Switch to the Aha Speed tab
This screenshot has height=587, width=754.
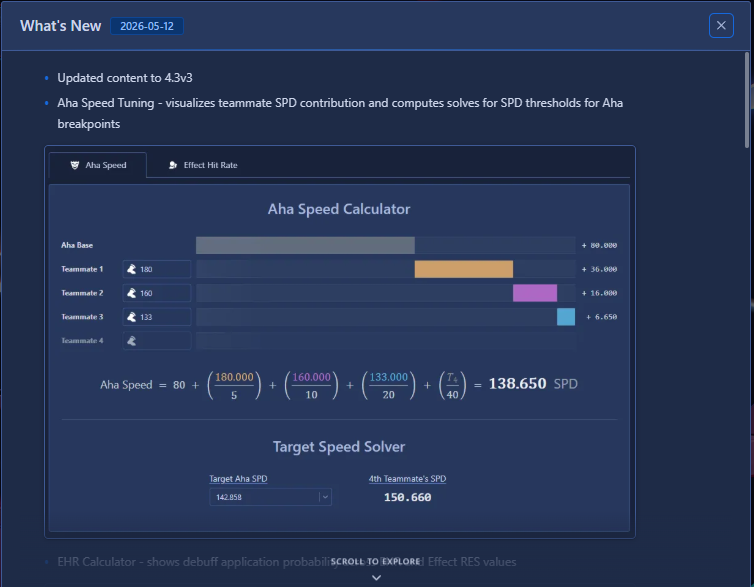tap(98, 165)
